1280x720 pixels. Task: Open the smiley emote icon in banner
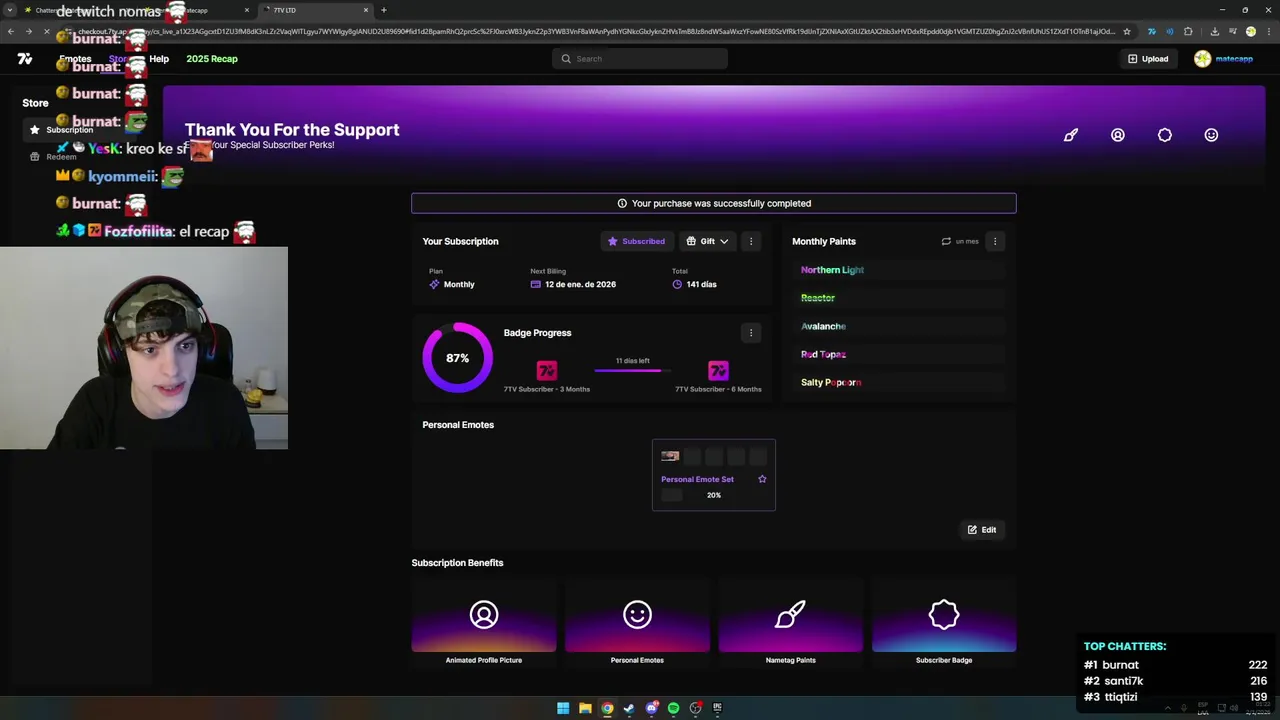coord(1211,135)
